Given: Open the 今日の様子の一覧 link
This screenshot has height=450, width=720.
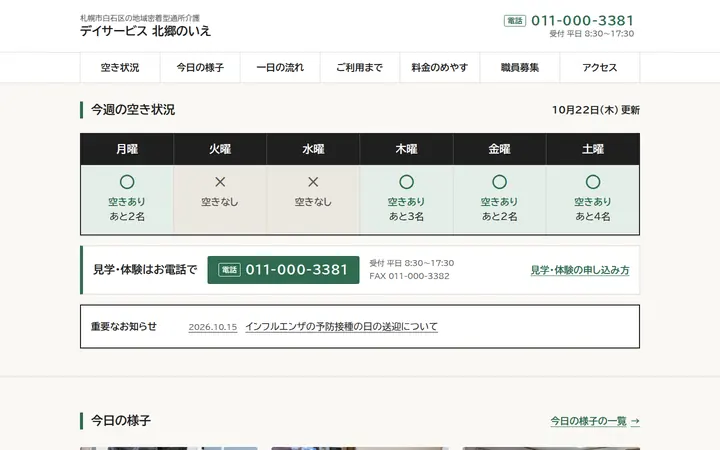Looking at the screenshot, I should [x=588, y=421].
